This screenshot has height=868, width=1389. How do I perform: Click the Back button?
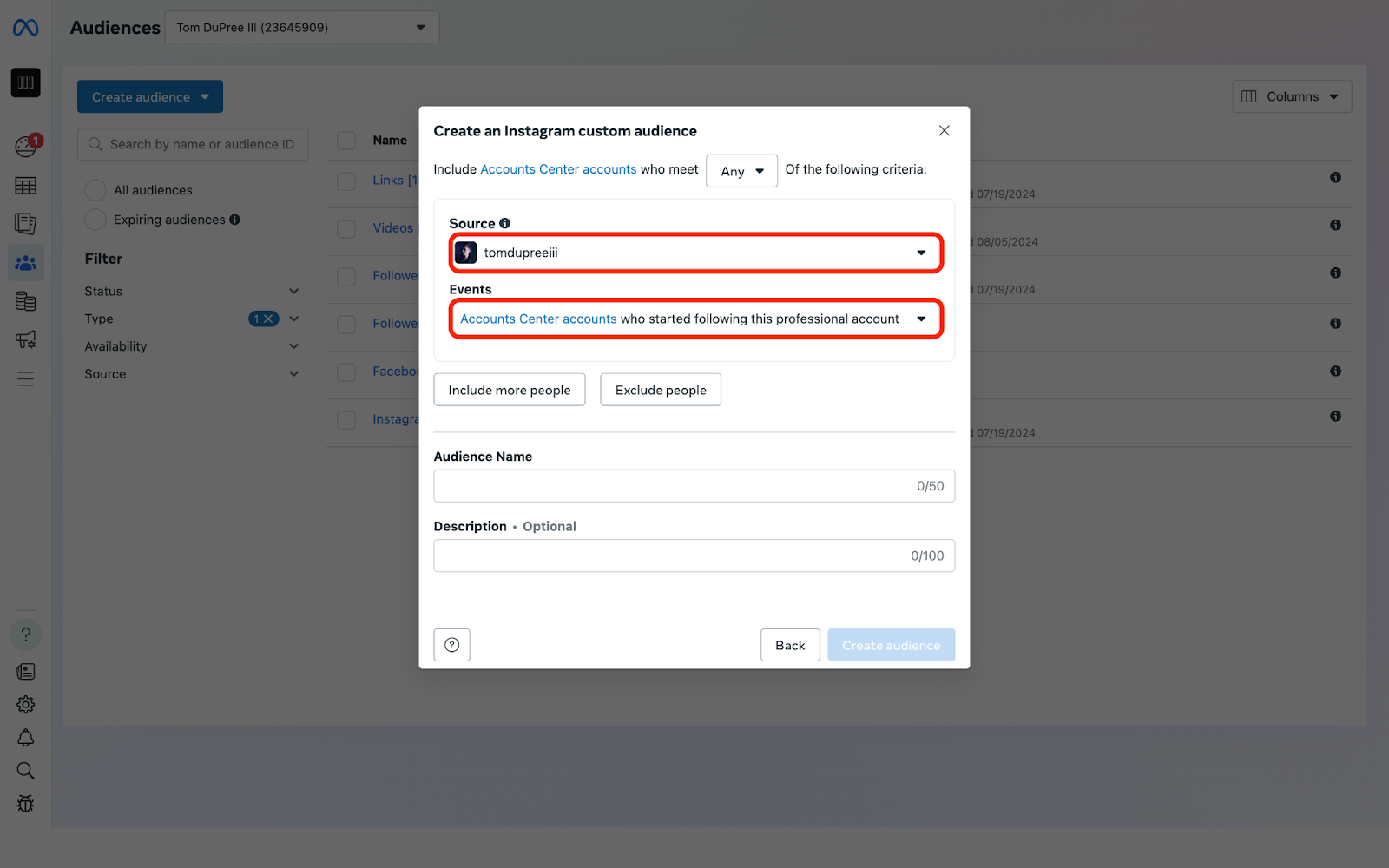pyautogui.click(x=790, y=645)
